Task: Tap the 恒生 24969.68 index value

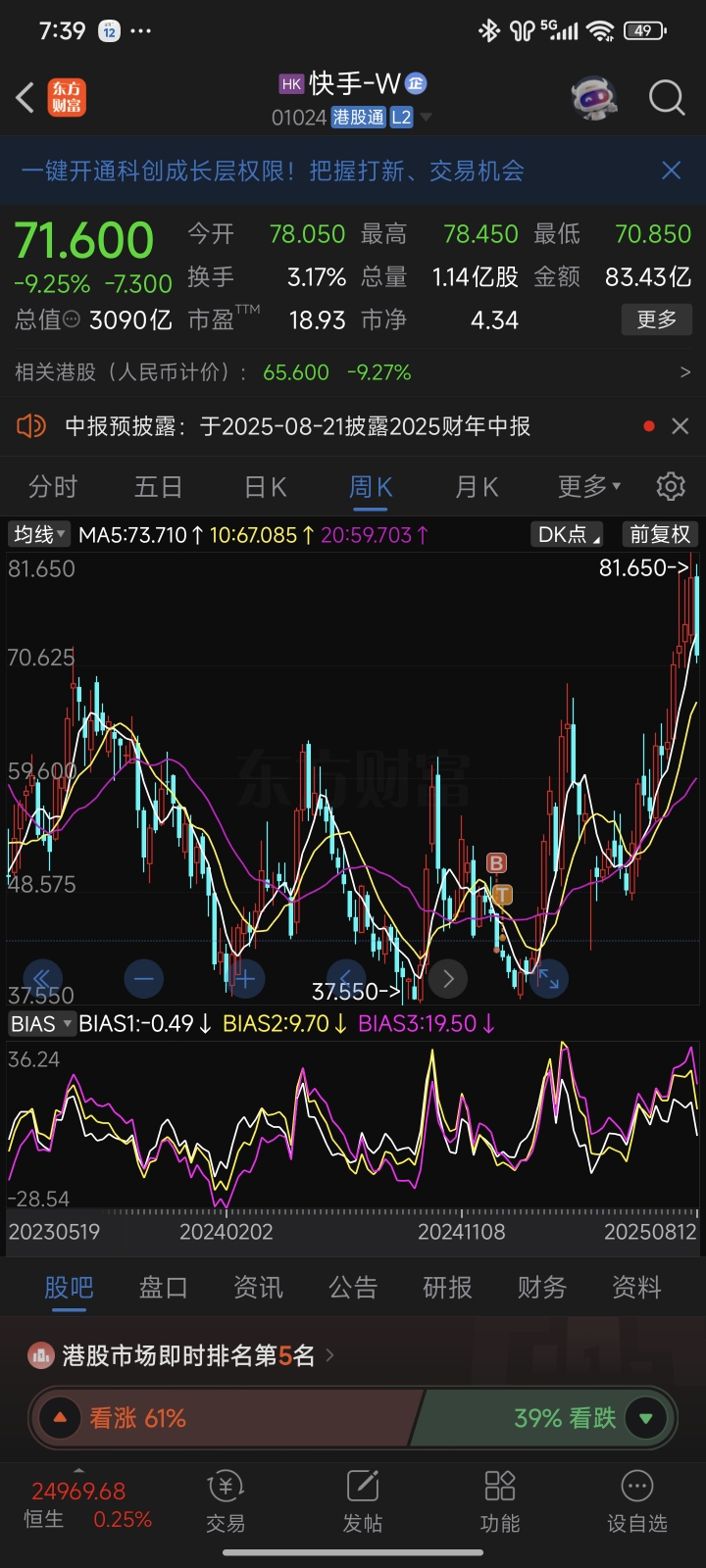Action: 78,1492
